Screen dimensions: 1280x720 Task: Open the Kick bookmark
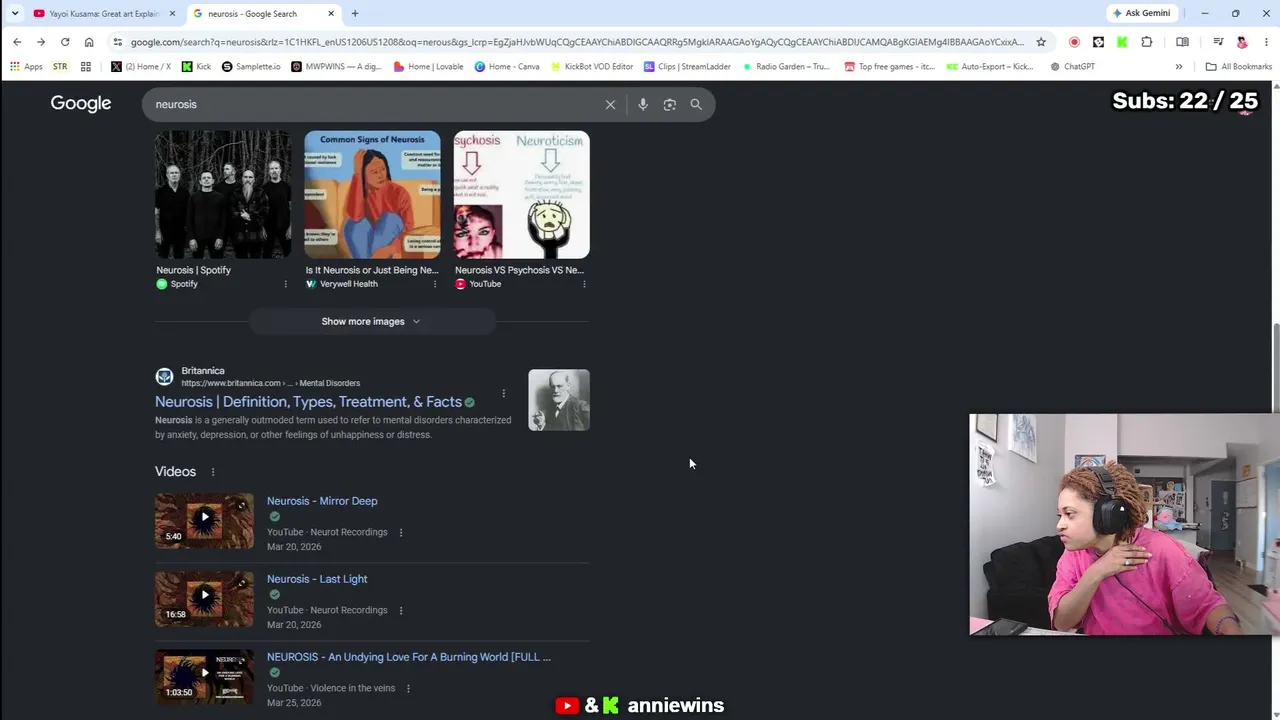[x=197, y=67]
